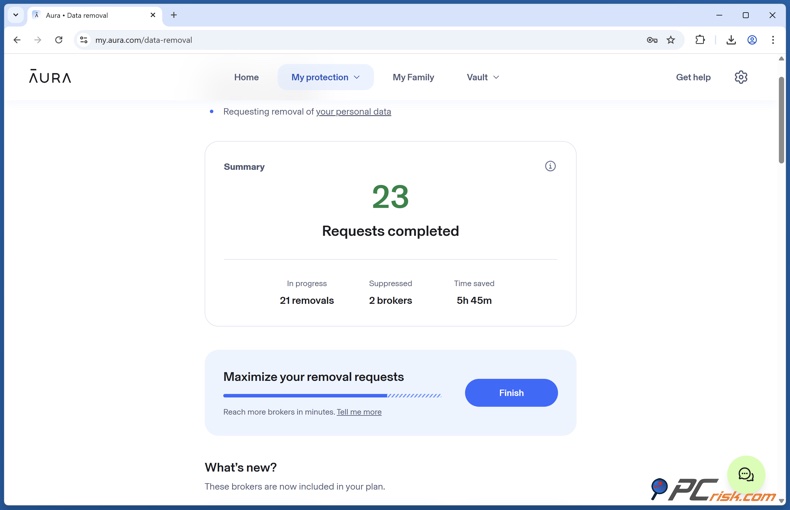Open the Tell me more link
The image size is (790, 510).
(x=359, y=412)
